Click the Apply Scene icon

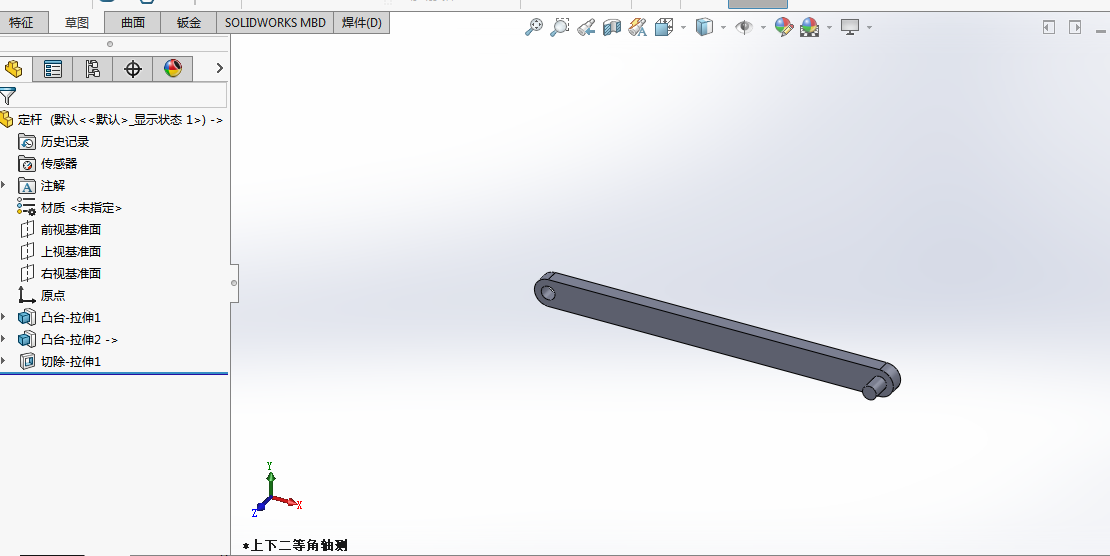pyautogui.click(x=809, y=27)
